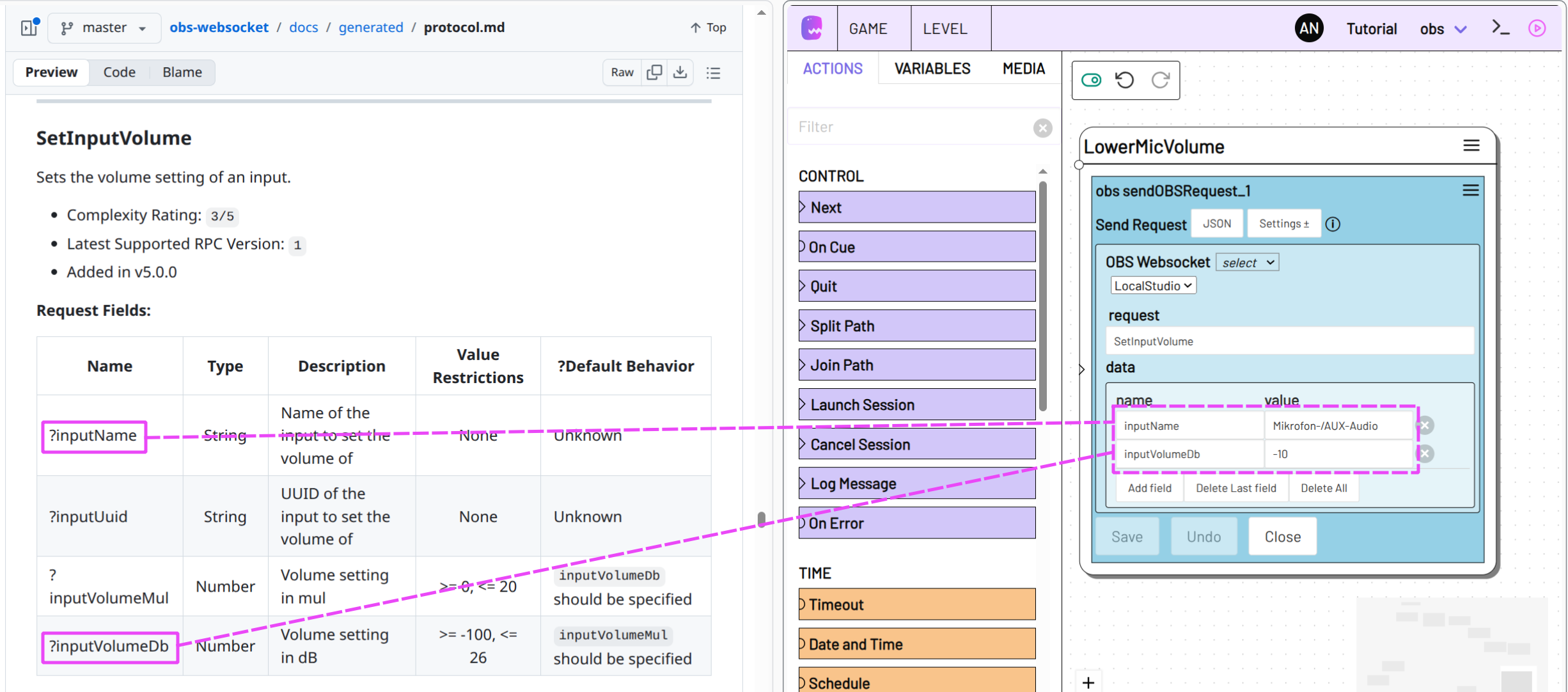The width and height of the screenshot is (1568, 692).
Task: Download protocol.md with the download icon
Action: click(x=680, y=72)
